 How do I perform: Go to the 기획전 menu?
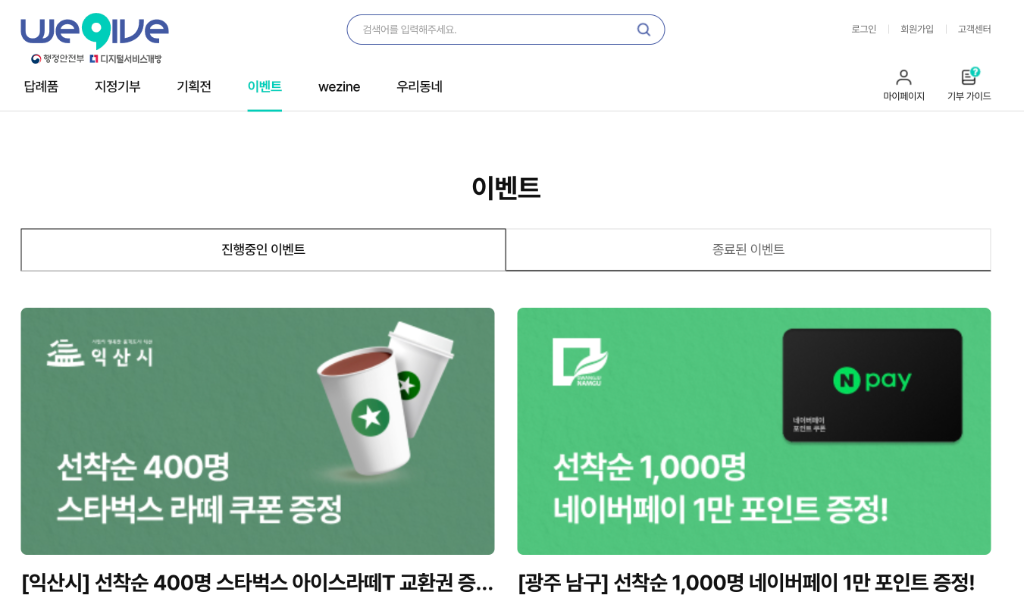[194, 86]
